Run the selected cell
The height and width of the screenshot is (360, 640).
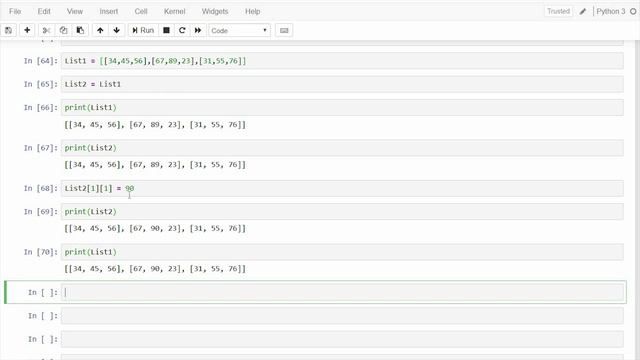143,31
